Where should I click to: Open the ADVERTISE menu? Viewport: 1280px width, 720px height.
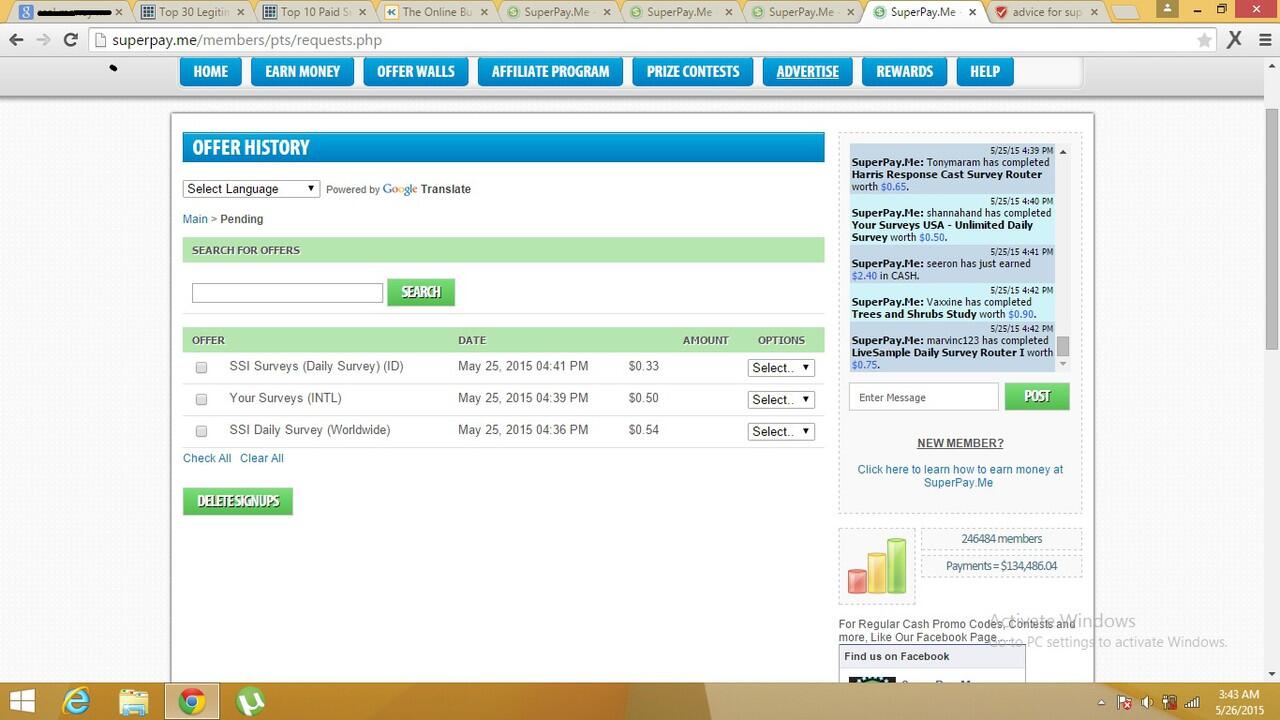(x=808, y=71)
